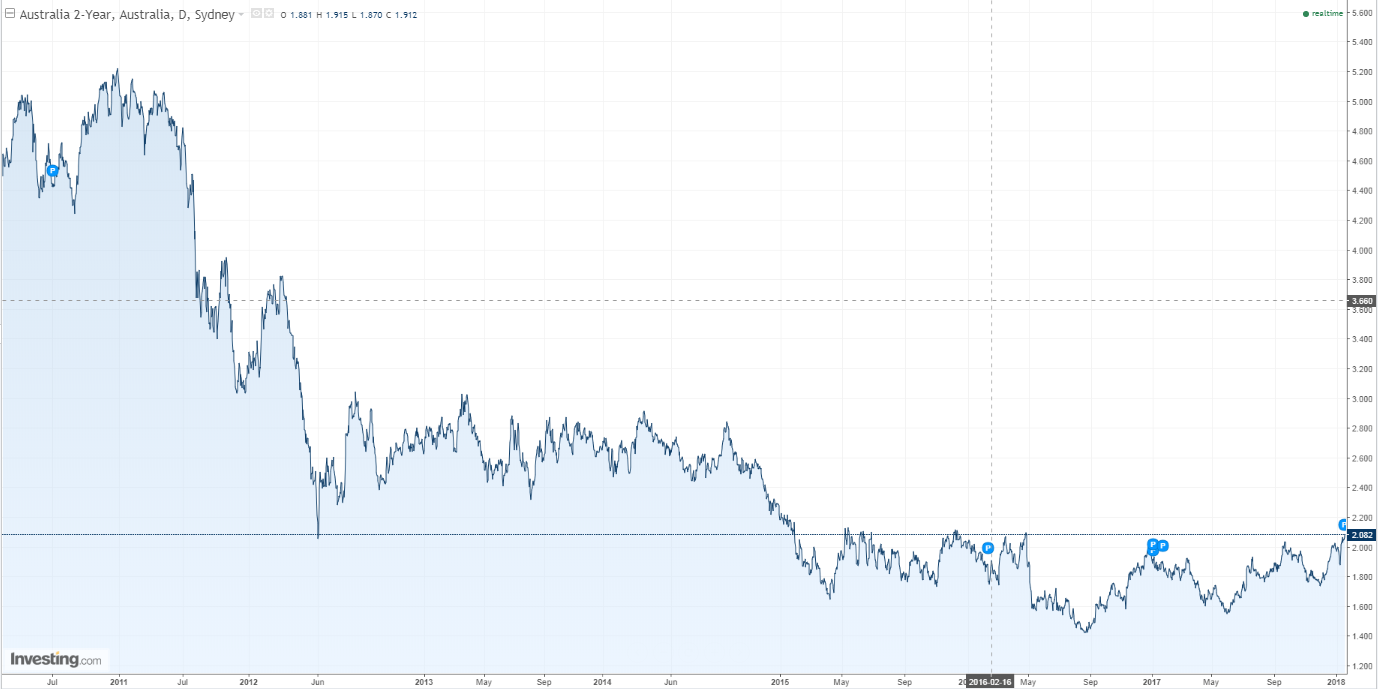The height and width of the screenshot is (689, 1378).
Task: Click the crosshair date label '2016-02-16'
Action: click(x=990, y=682)
